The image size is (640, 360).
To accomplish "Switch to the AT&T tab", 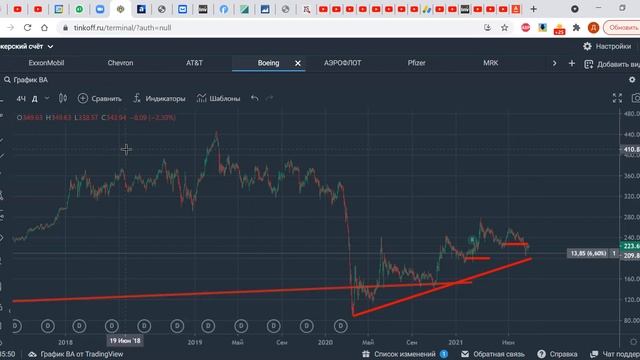I will coord(194,63).
